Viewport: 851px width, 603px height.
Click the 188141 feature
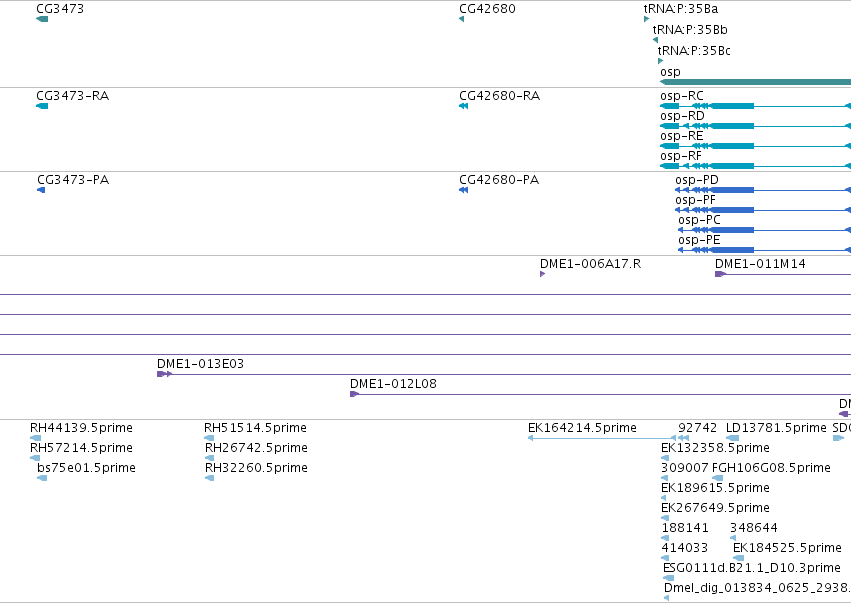(x=665, y=538)
